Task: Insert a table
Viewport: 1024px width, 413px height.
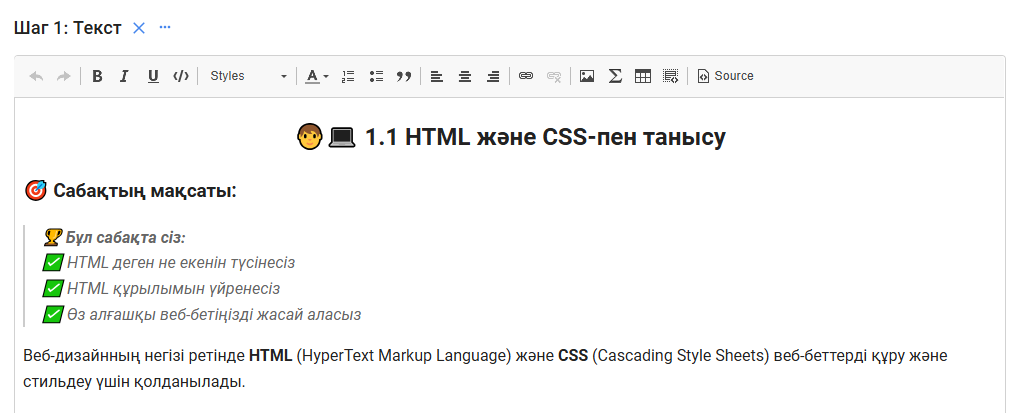Action: (x=643, y=76)
